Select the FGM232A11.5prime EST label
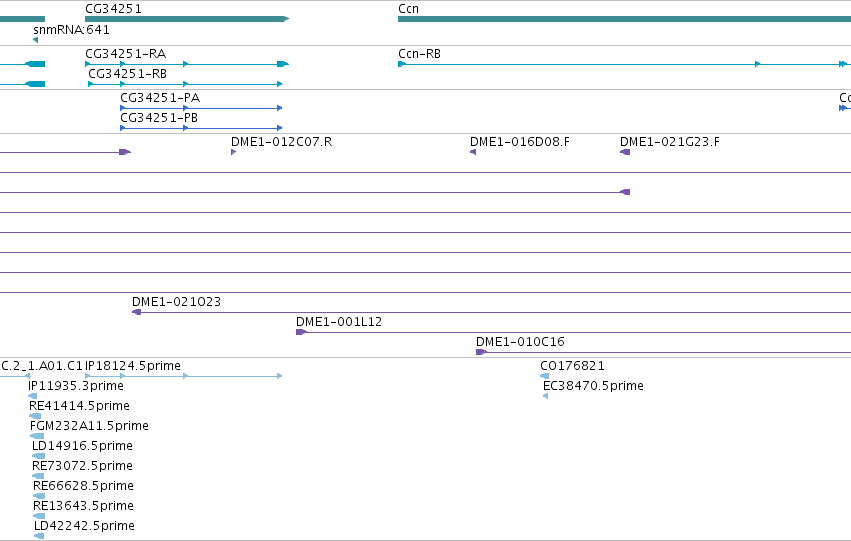The width and height of the screenshot is (851, 541). point(89,426)
